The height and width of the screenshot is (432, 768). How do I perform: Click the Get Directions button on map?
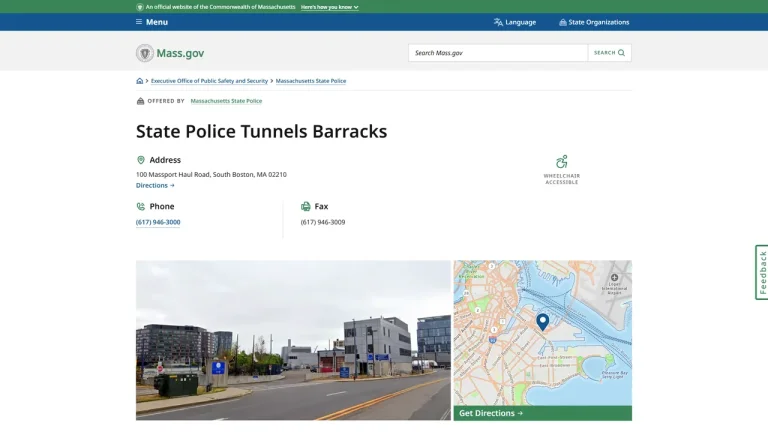pyautogui.click(x=542, y=413)
